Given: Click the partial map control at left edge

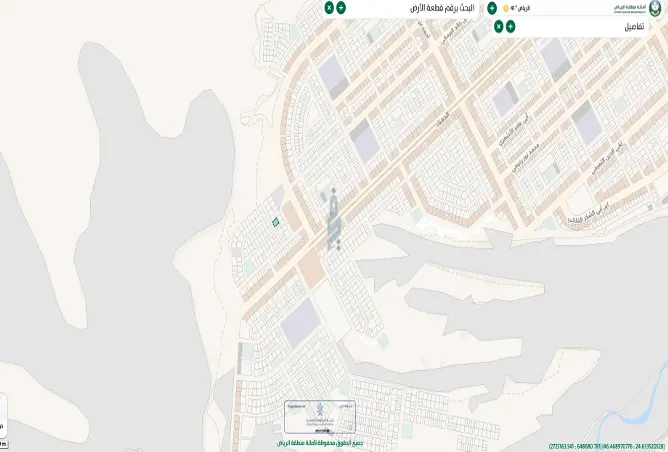Looking at the screenshot, I should pyautogui.click(x=3, y=415).
